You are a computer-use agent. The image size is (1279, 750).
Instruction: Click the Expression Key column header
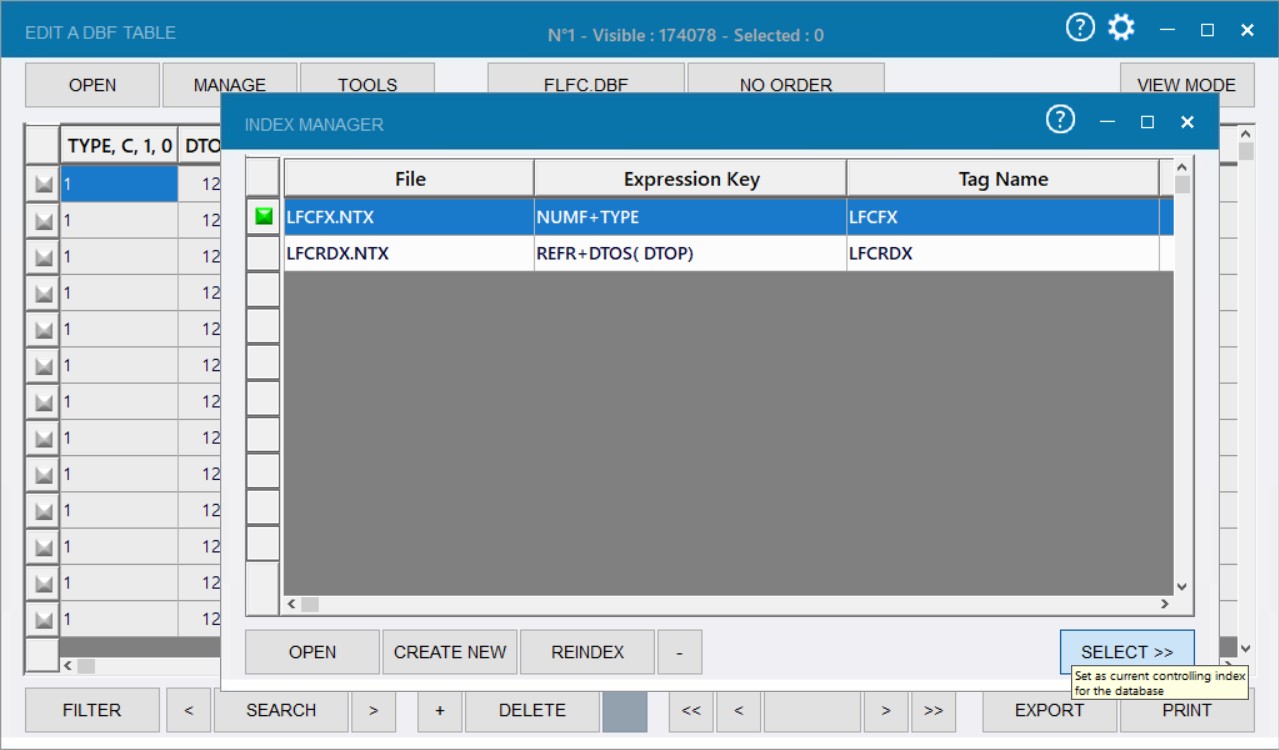pos(691,179)
